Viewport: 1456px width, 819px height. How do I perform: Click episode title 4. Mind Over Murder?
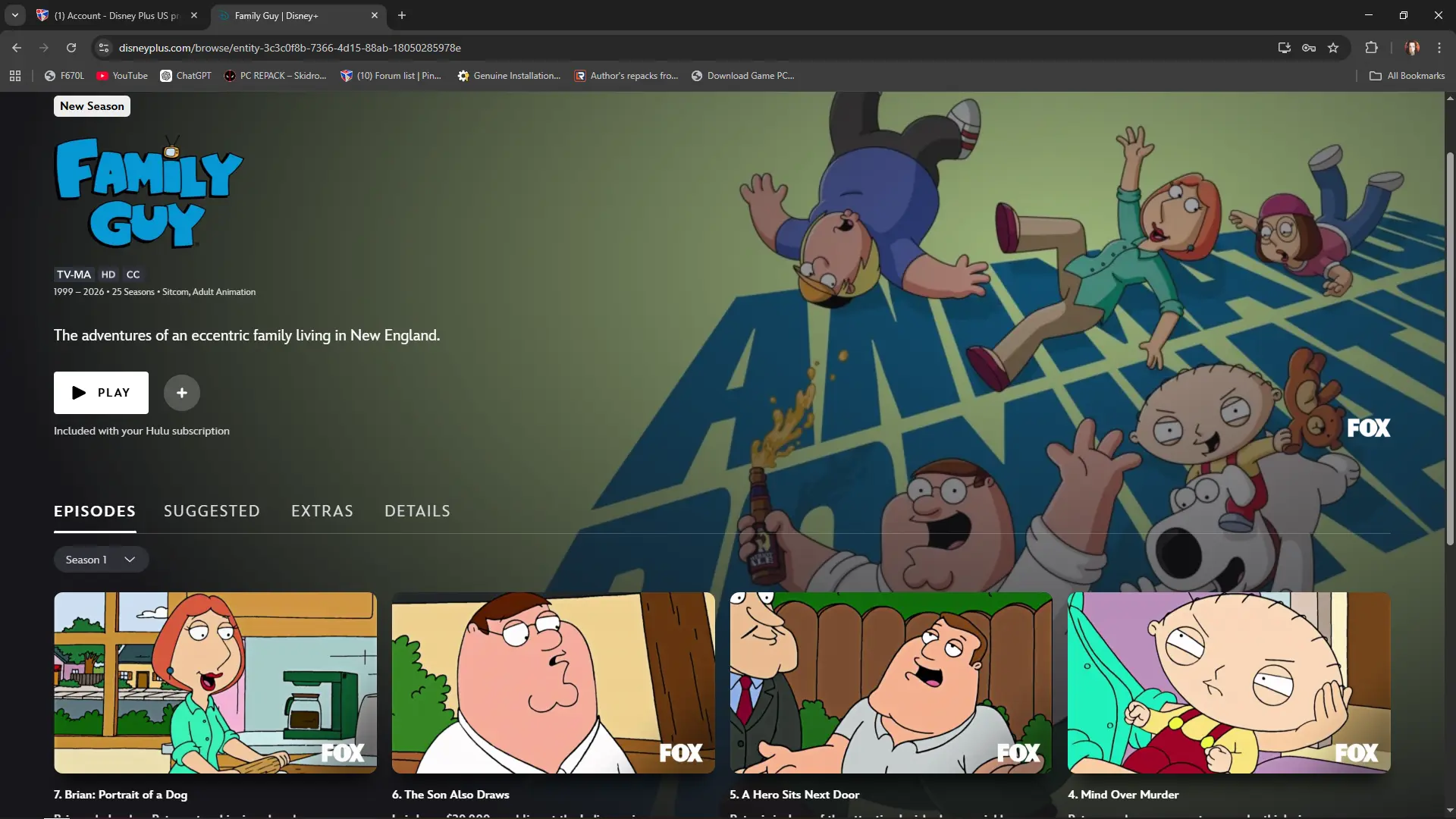pos(1123,795)
